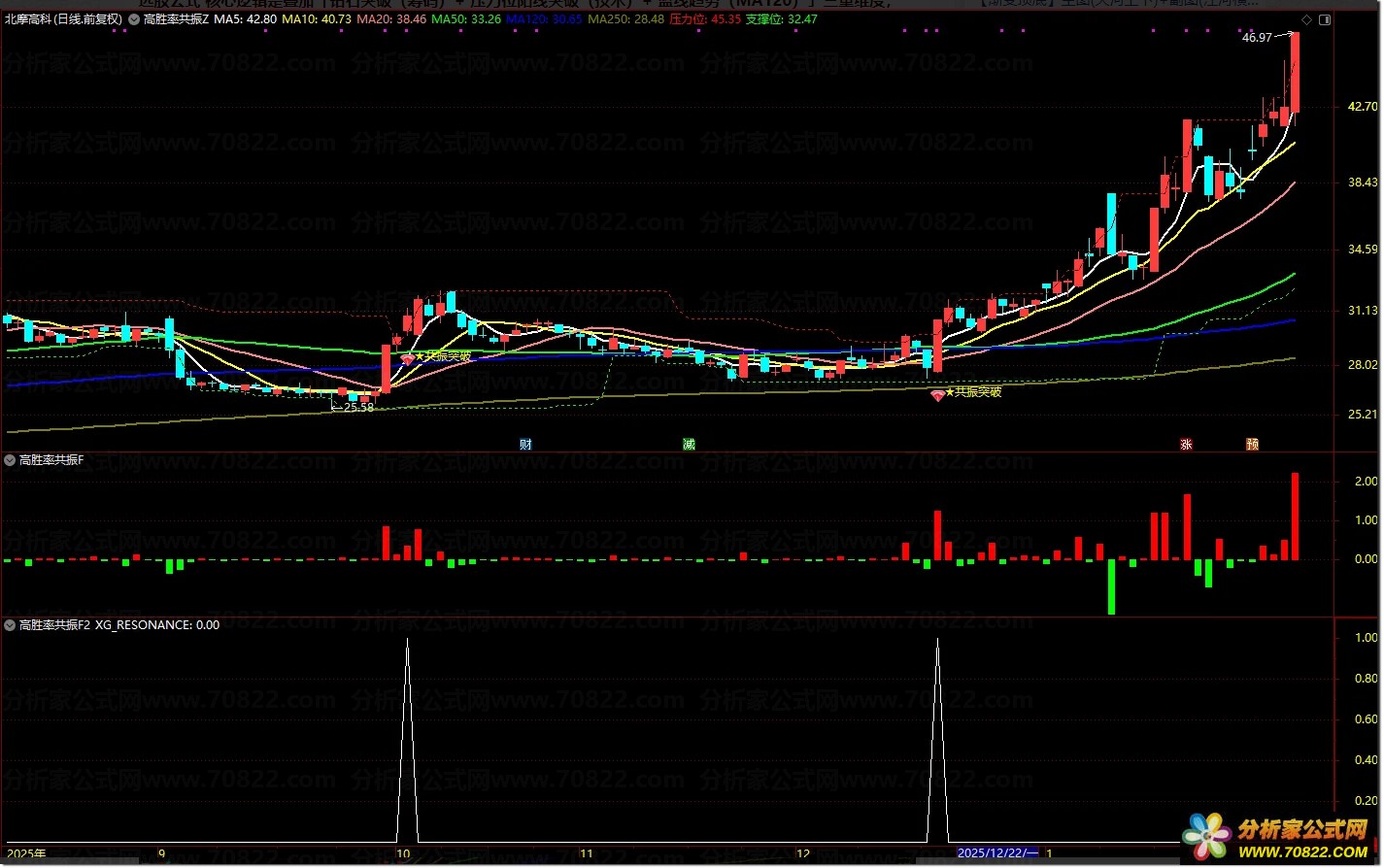
Task: Open the 高胜率共振F2 indicator dropdown arrow
Action: [x=11, y=625]
